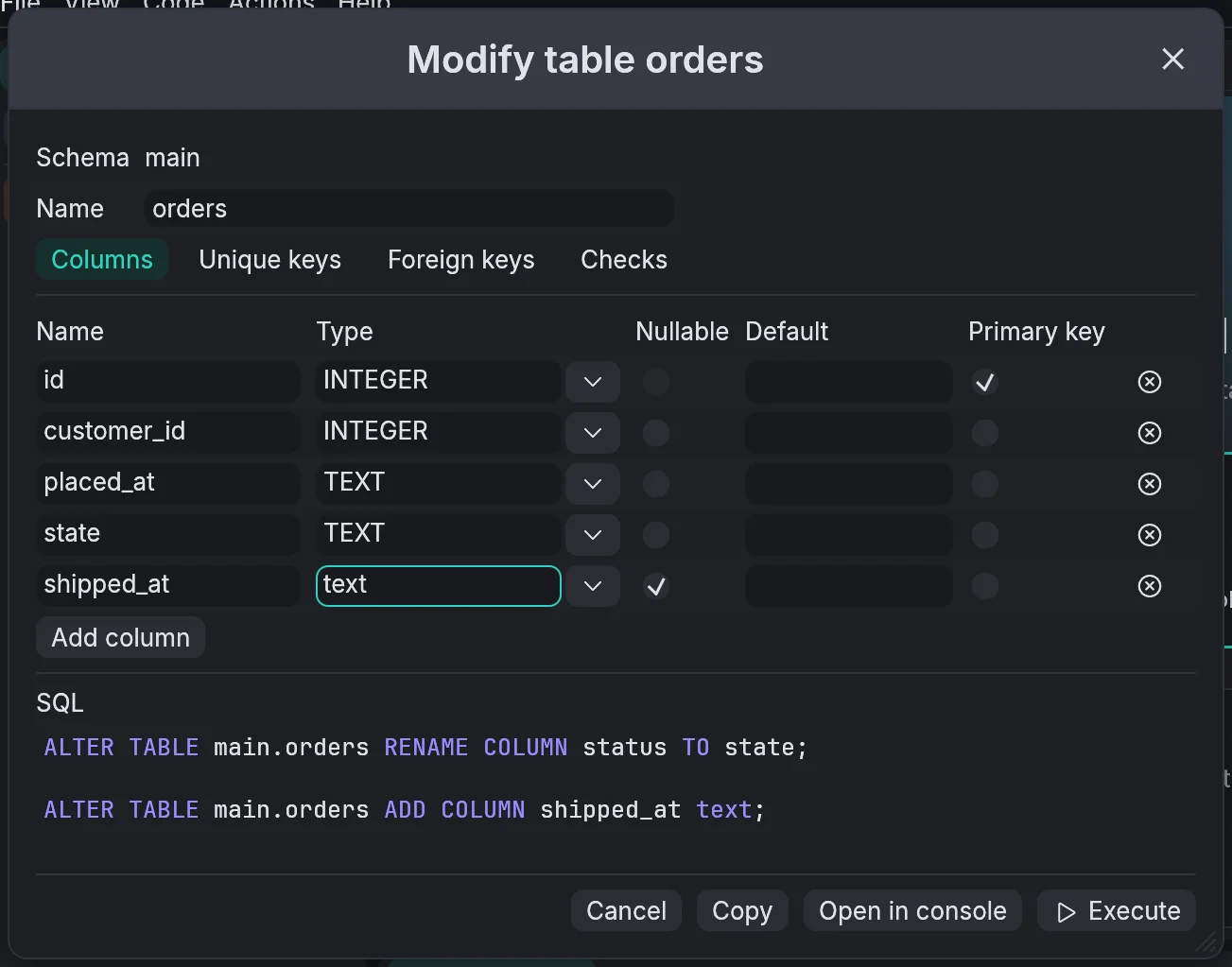Click the ADD COLUMN SQL statement line
The width and height of the screenshot is (1232, 967).
pyautogui.click(x=405, y=810)
